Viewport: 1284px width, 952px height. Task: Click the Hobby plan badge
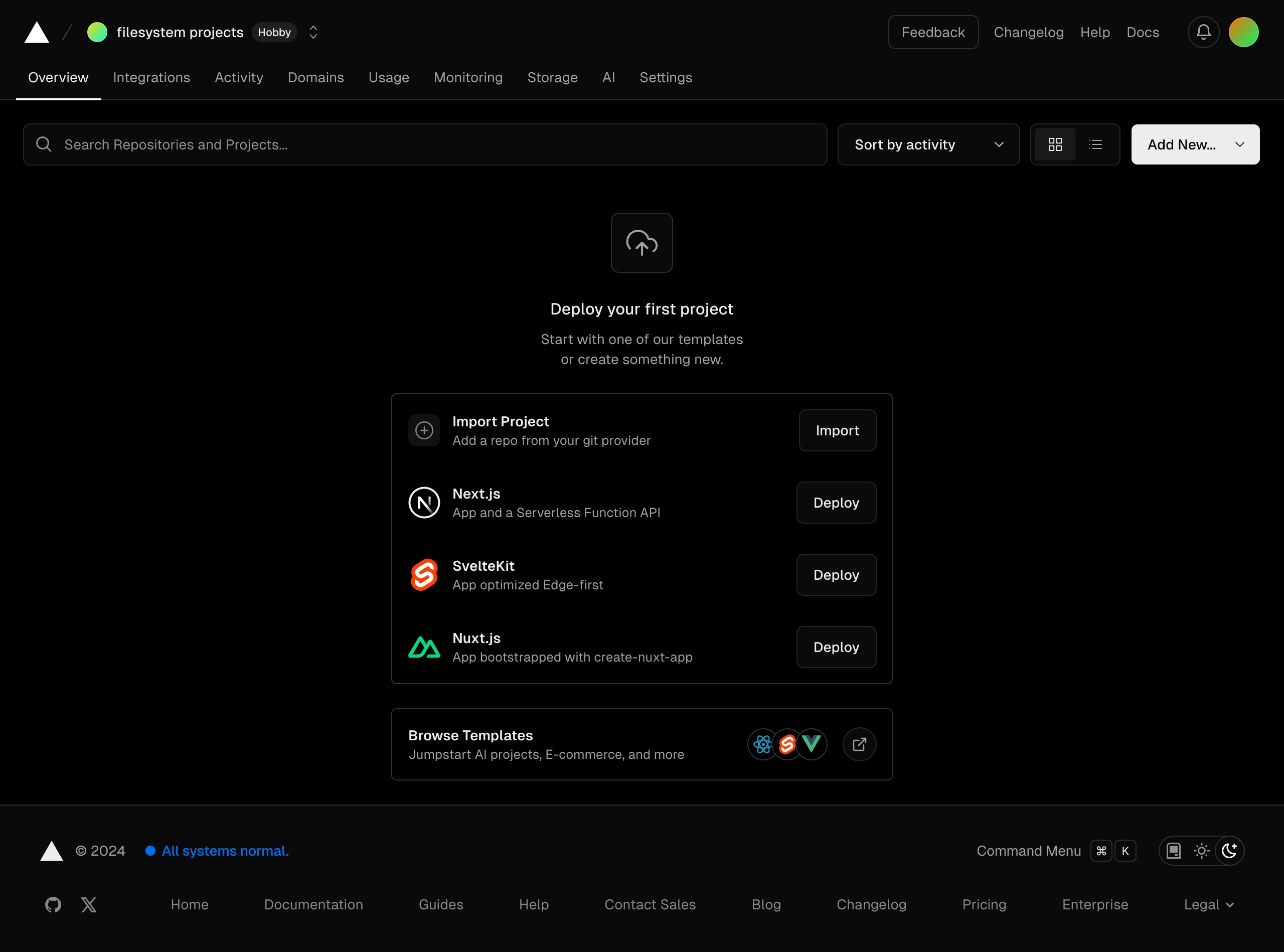click(274, 32)
